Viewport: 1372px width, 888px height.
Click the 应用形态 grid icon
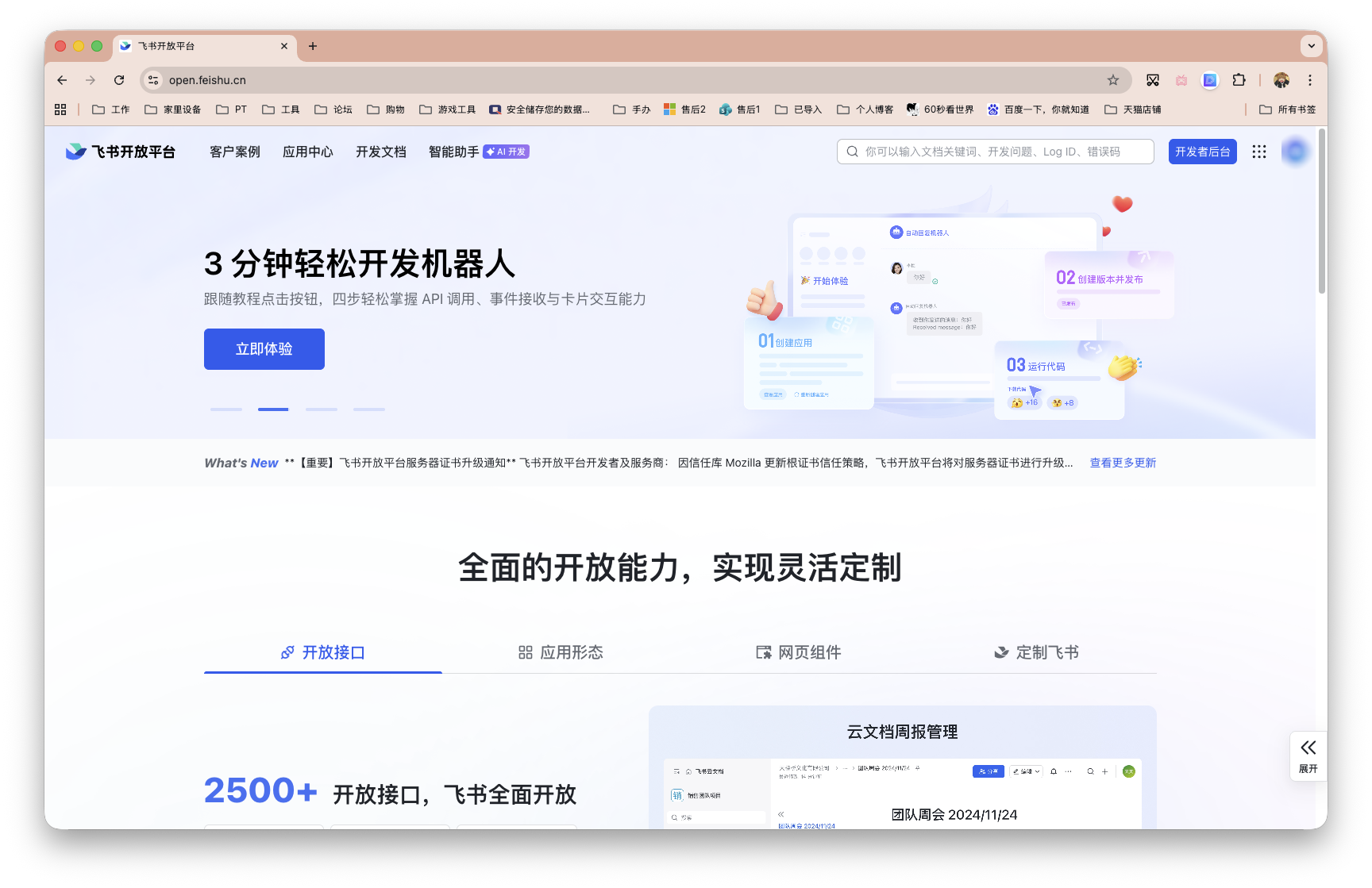coord(525,652)
